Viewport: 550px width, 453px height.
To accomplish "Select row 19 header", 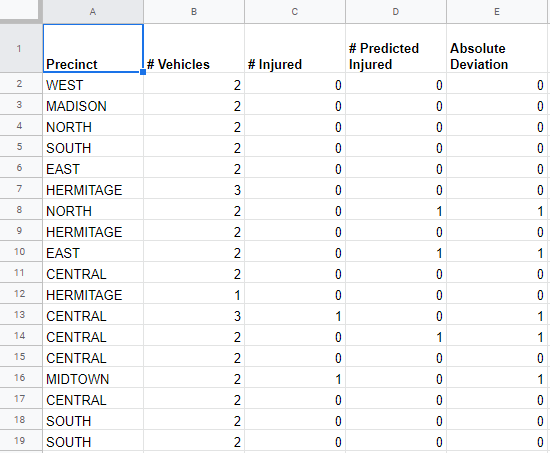I will tap(20, 441).
